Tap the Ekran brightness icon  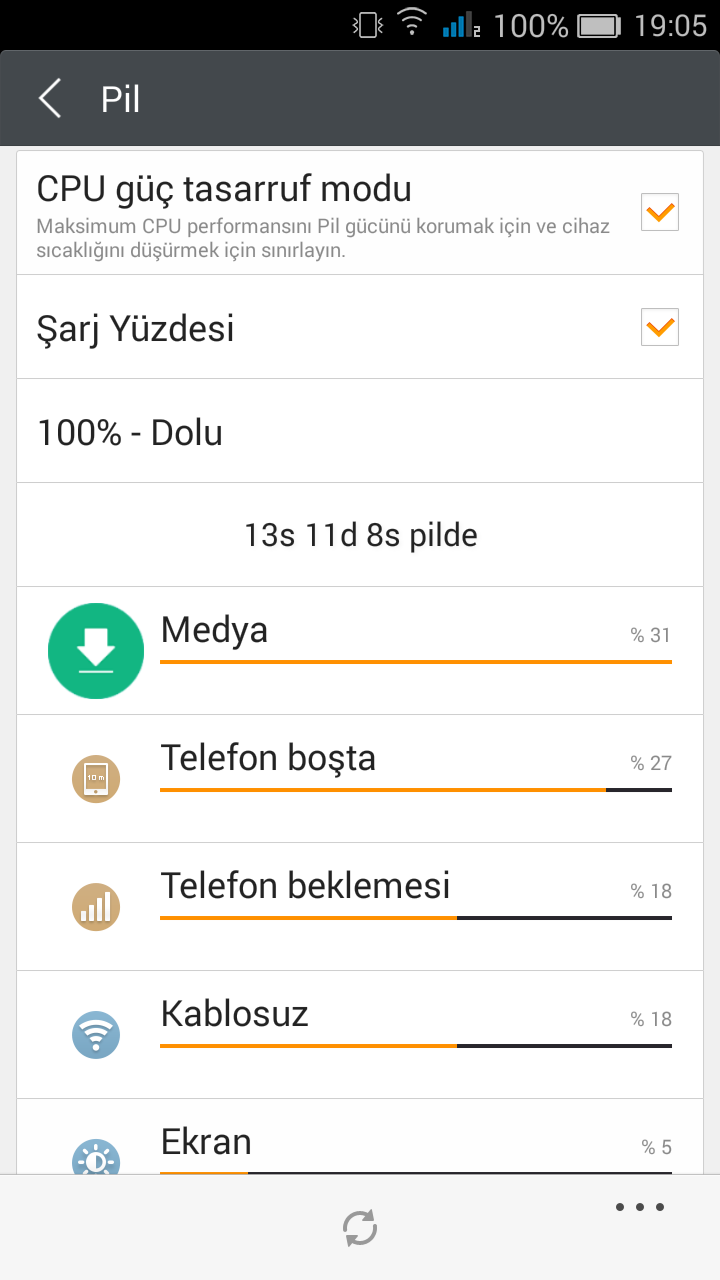[x=96, y=1158]
